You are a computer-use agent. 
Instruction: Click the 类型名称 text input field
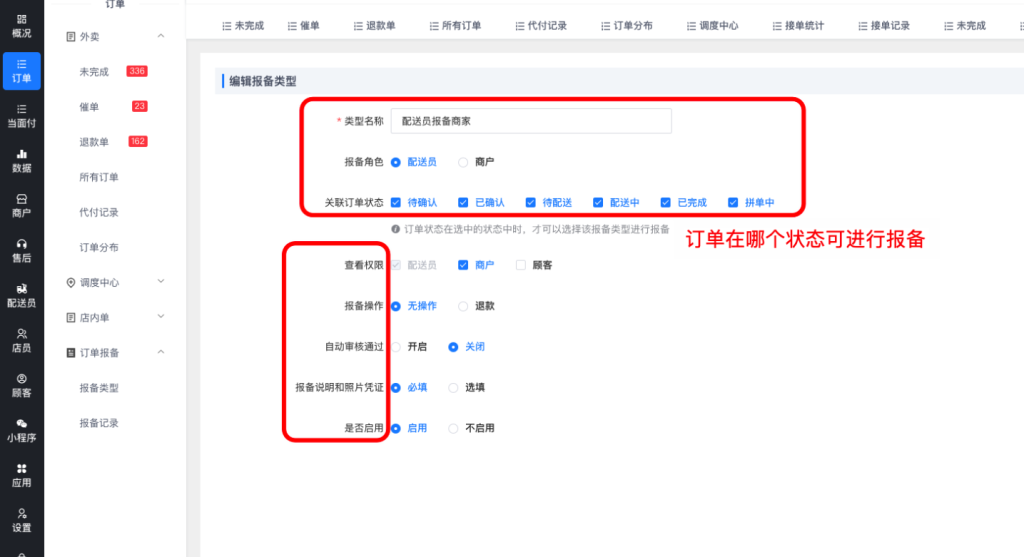pos(530,121)
